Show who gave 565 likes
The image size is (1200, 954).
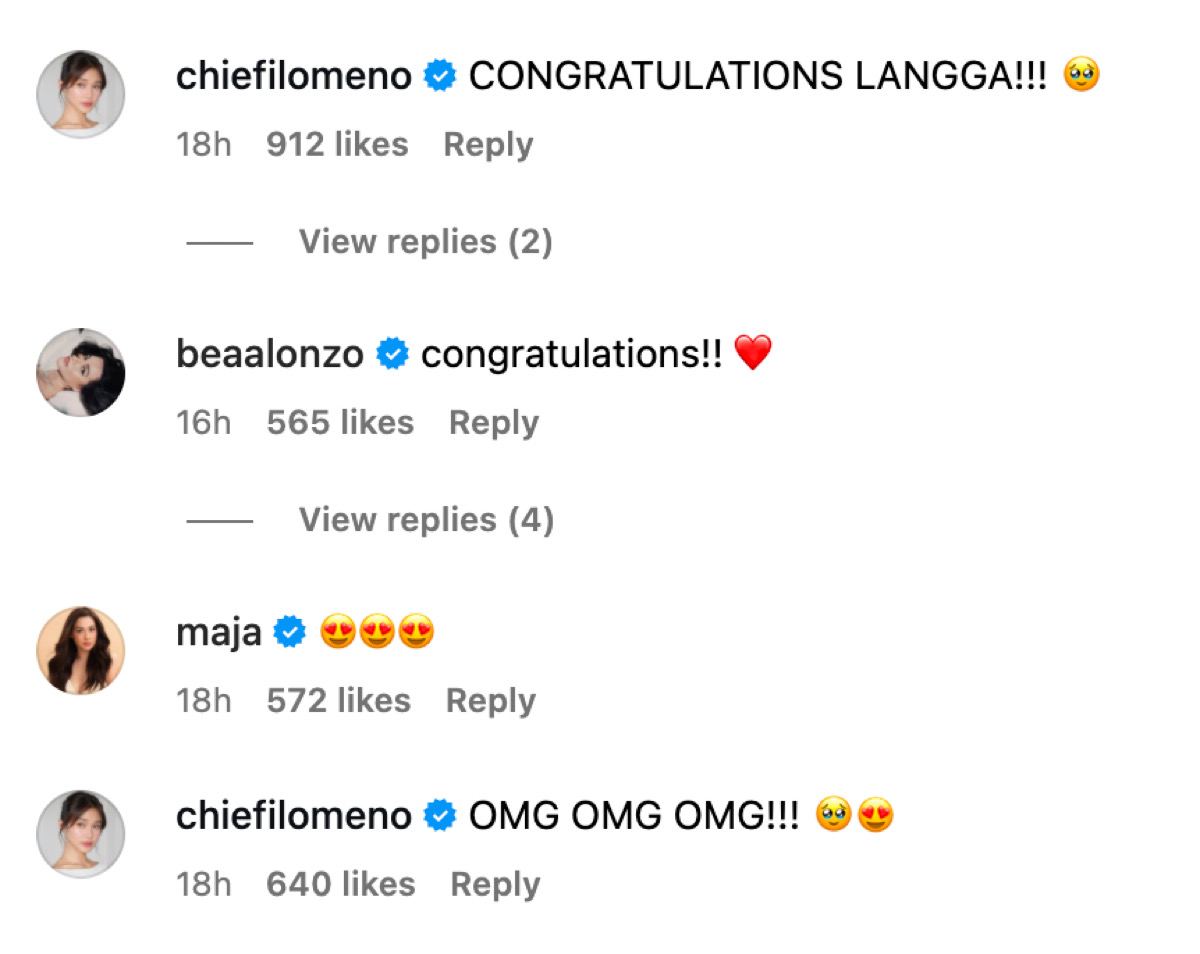pos(340,423)
